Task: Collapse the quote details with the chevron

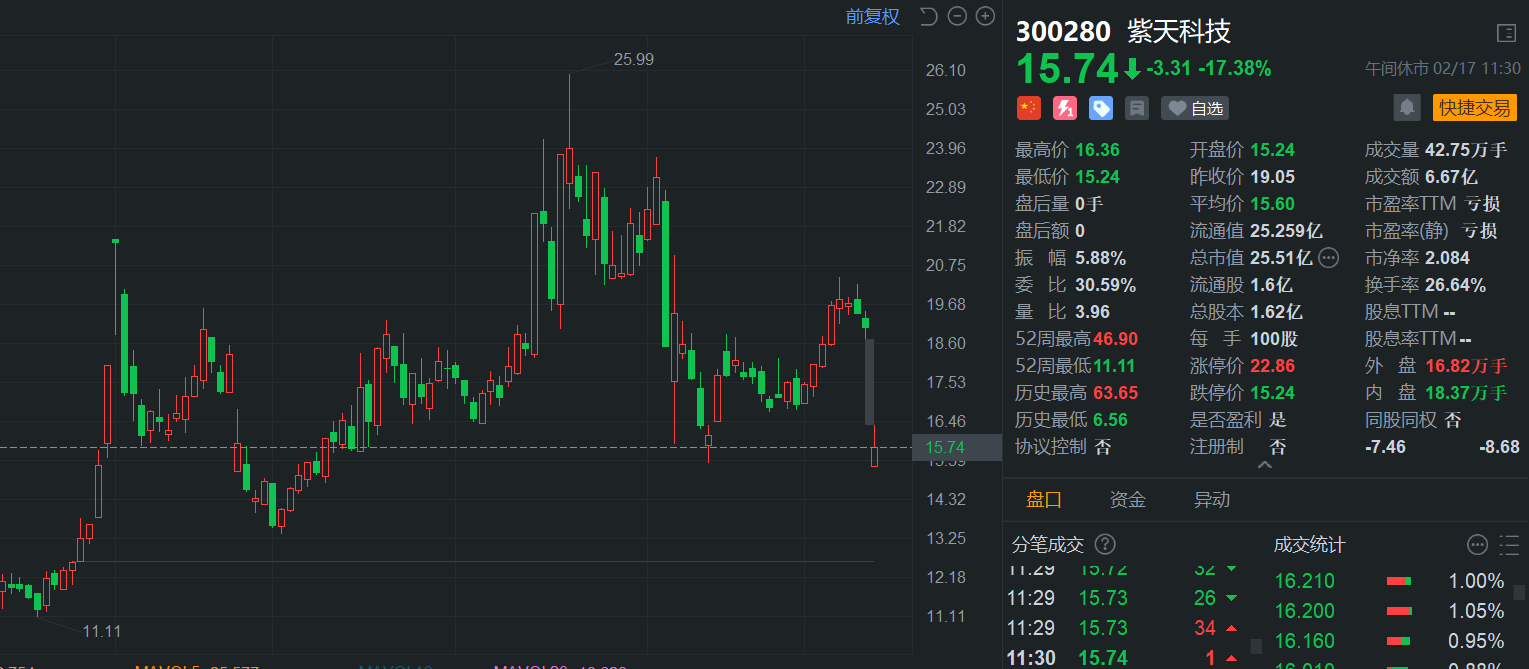Action: point(1264,466)
